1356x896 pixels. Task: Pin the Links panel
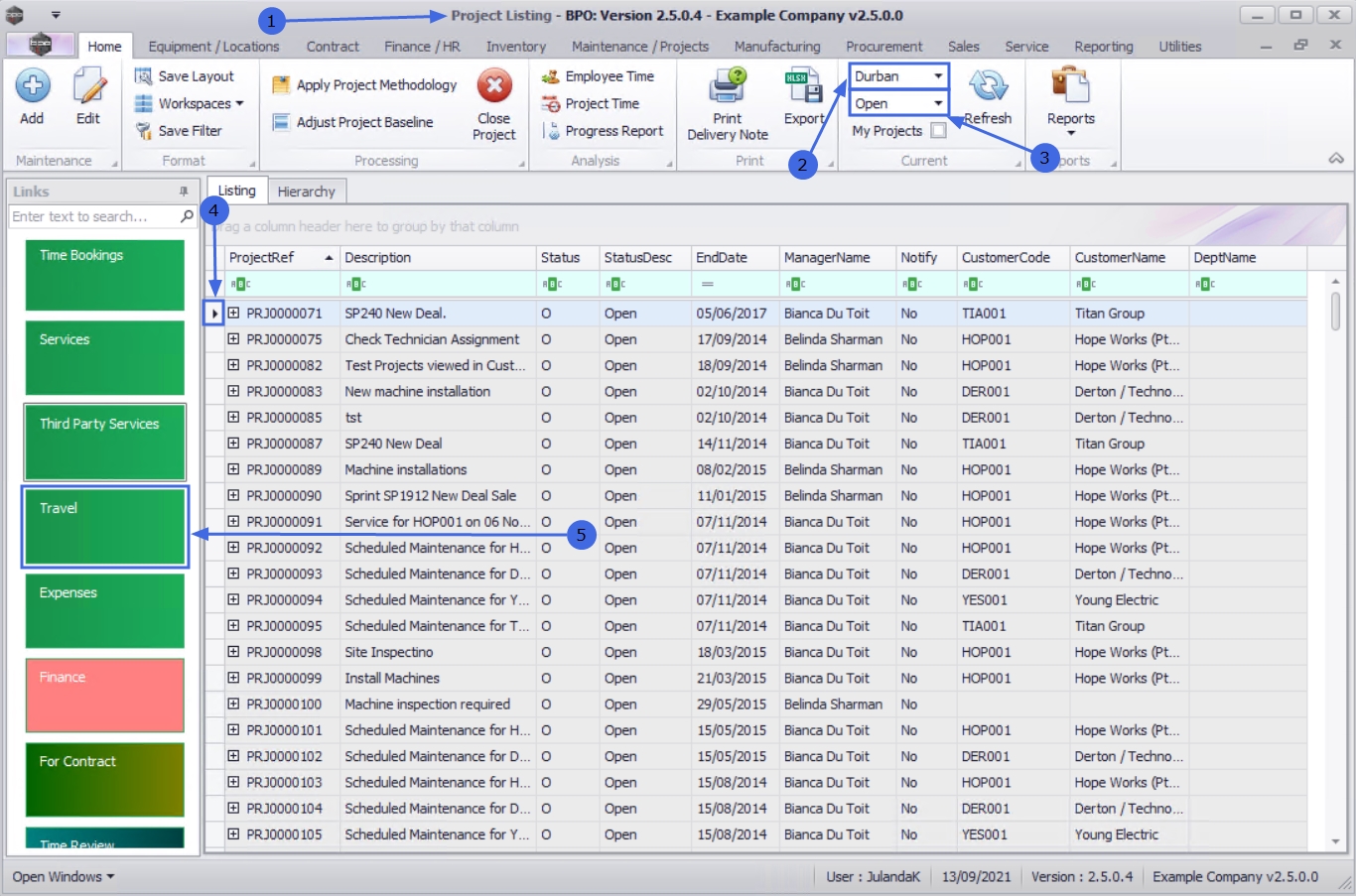[184, 192]
